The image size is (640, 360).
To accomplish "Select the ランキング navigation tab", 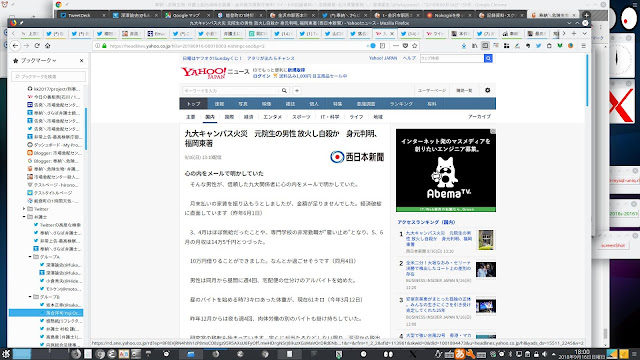I will pos(401,104).
